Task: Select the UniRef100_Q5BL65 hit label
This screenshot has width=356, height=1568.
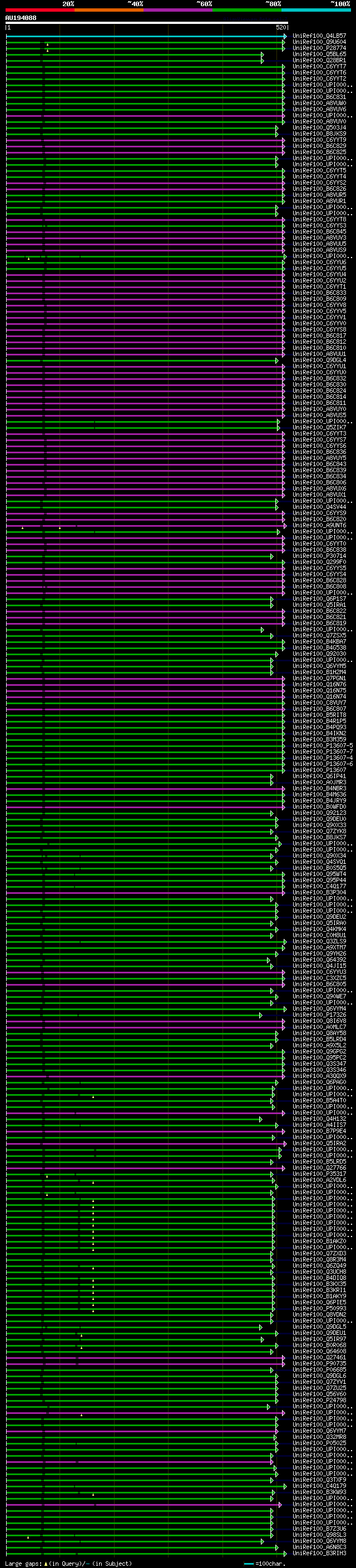Action: (319, 54)
